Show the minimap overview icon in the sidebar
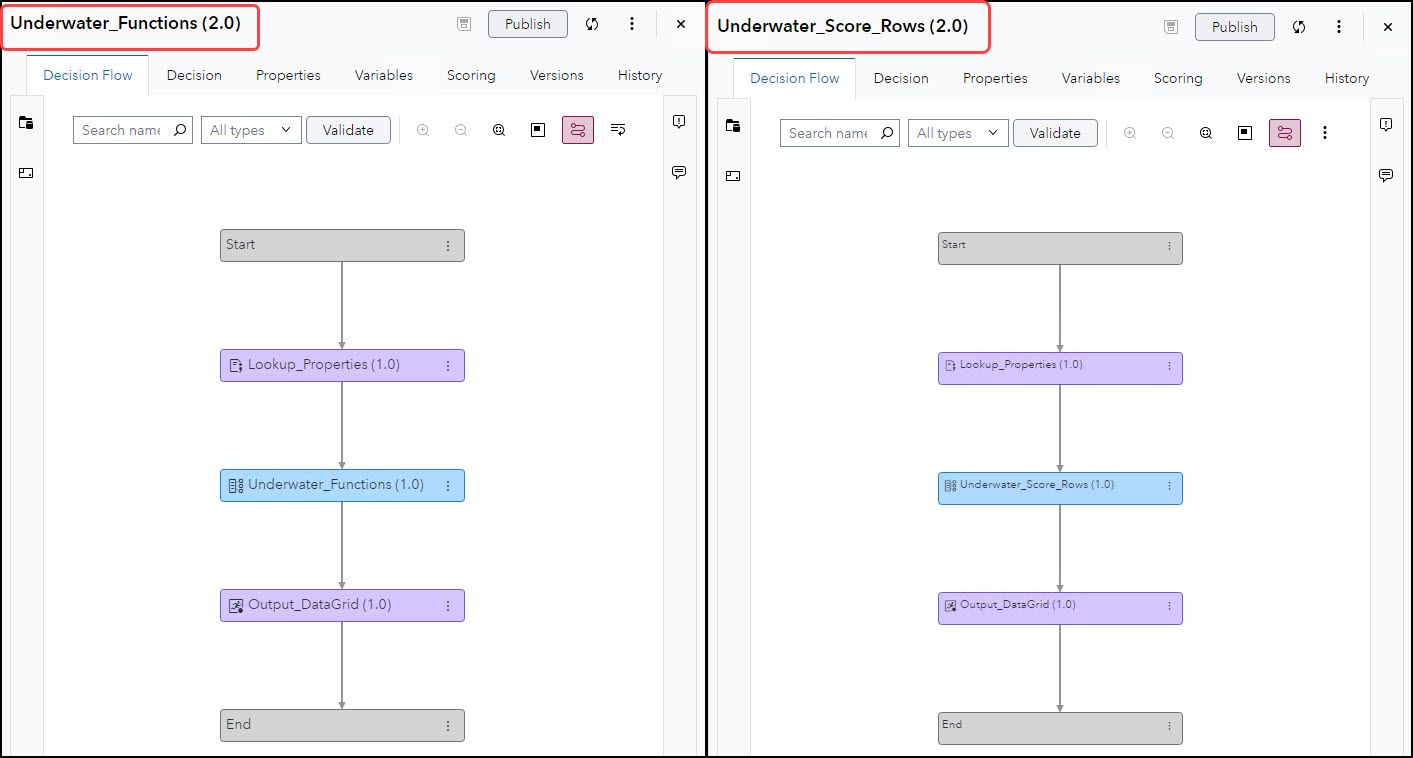This screenshot has height=758, width=1413. [x=27, y=172]
